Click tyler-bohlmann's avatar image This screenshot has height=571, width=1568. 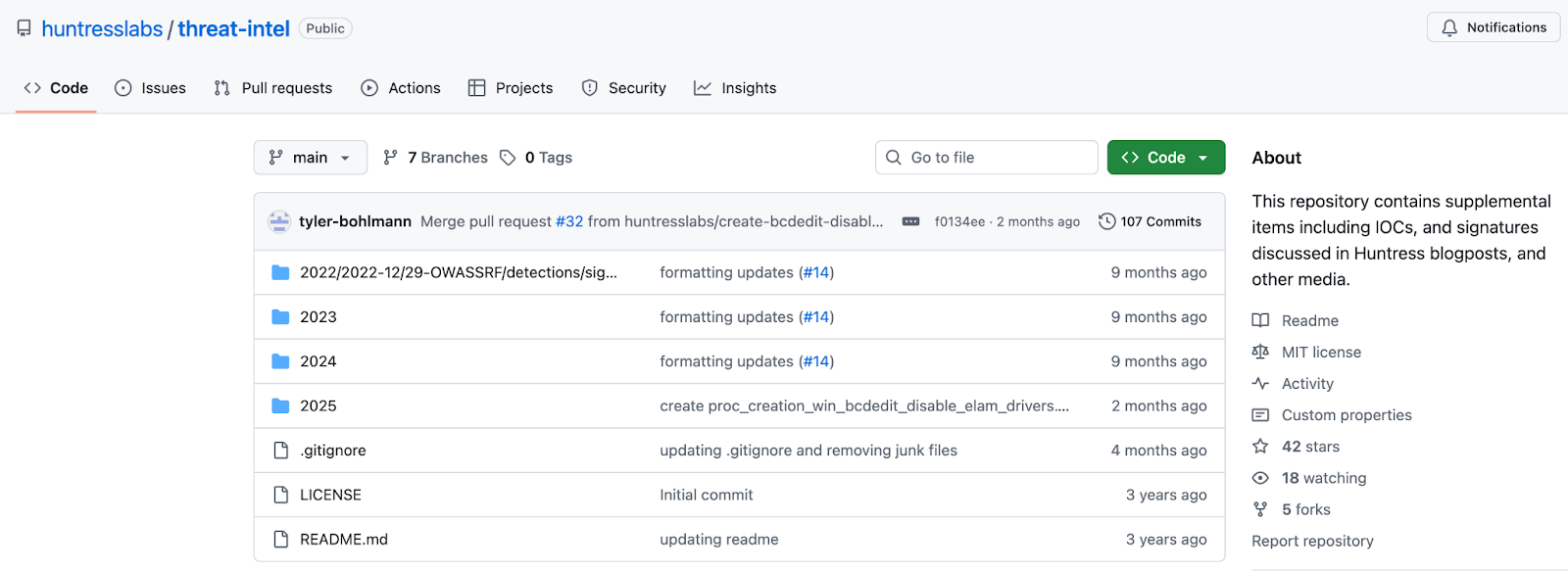279,221
